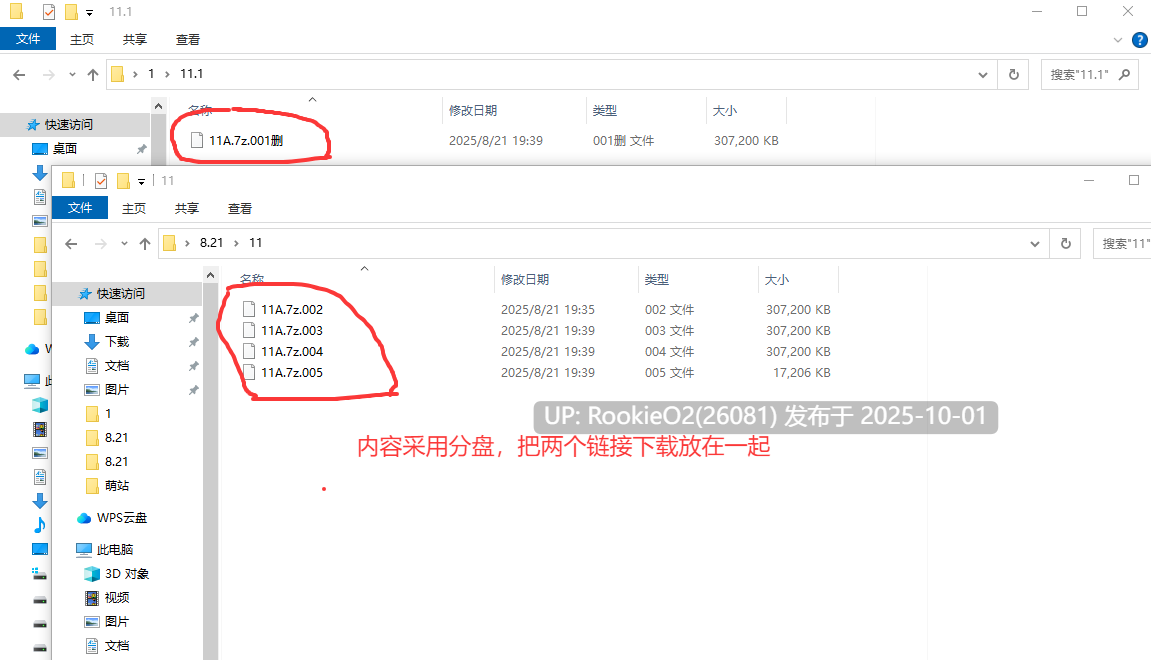Click scroll up arrow of 11.1 window sidebar
The width and height of the screenshot is (1151, 660).
pos(159,106)
